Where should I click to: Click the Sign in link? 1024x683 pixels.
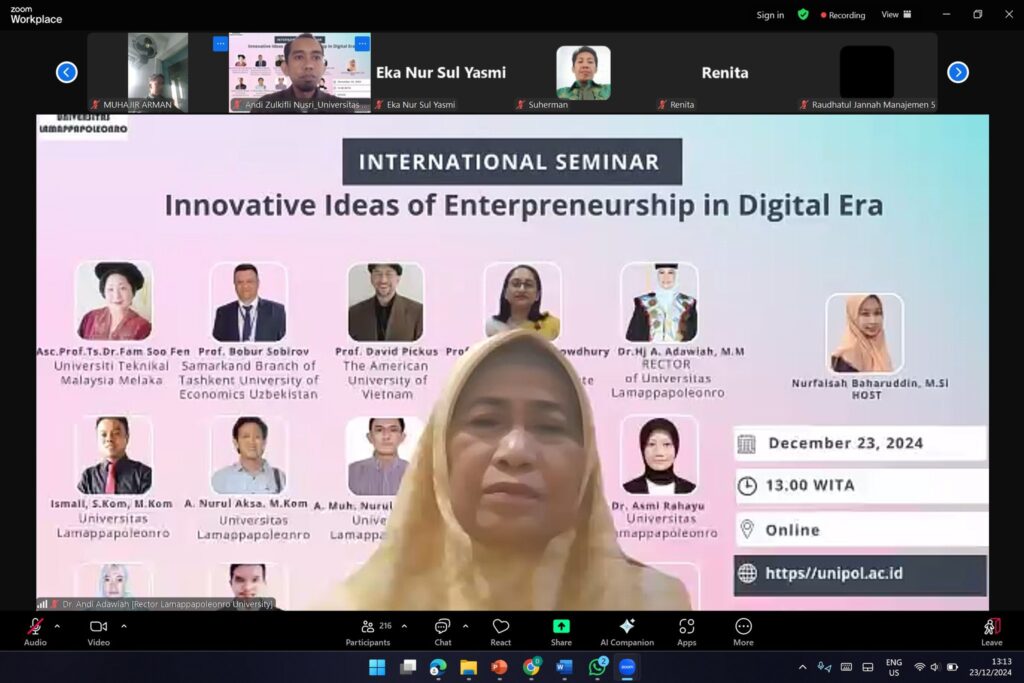point(770,15)
